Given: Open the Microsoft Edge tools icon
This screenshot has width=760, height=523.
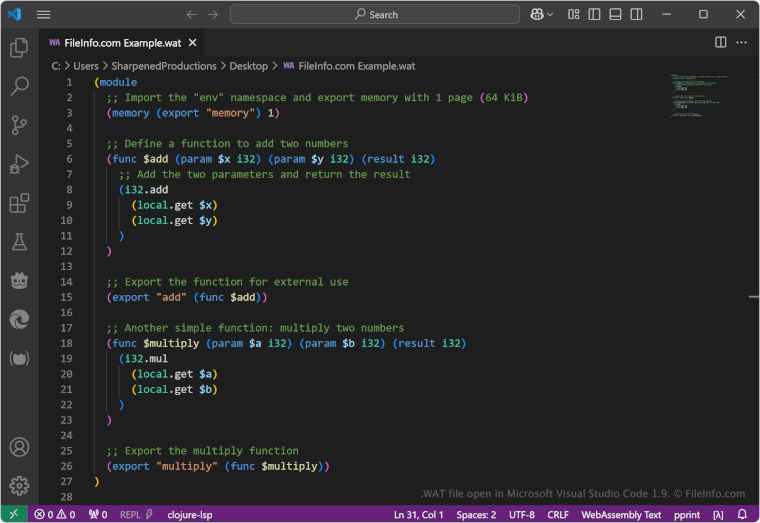Looking at the screenshot, I should coord(19,319).
